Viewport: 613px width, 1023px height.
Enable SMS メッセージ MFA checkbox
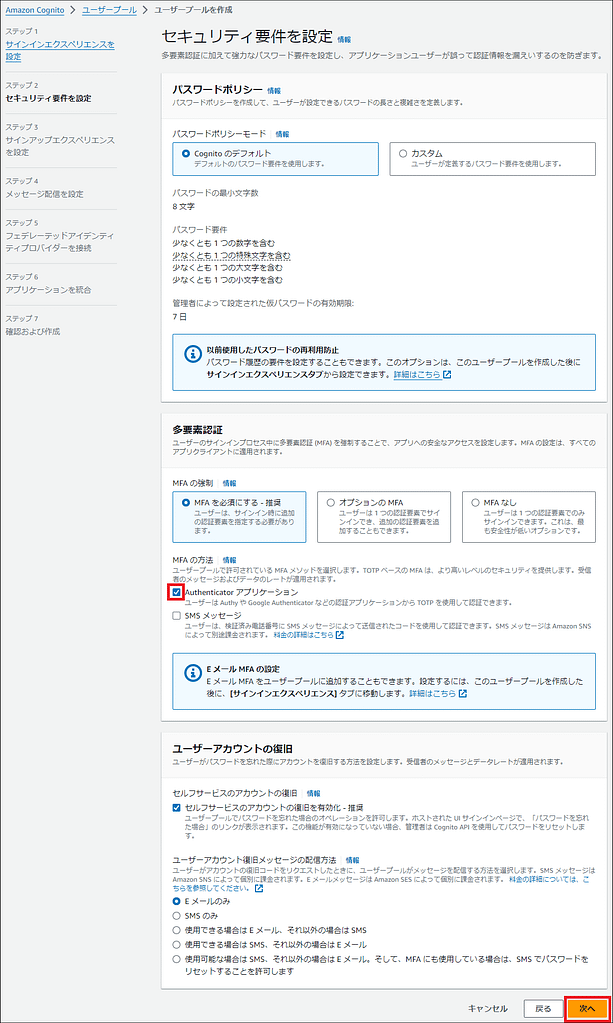point(177,616)
